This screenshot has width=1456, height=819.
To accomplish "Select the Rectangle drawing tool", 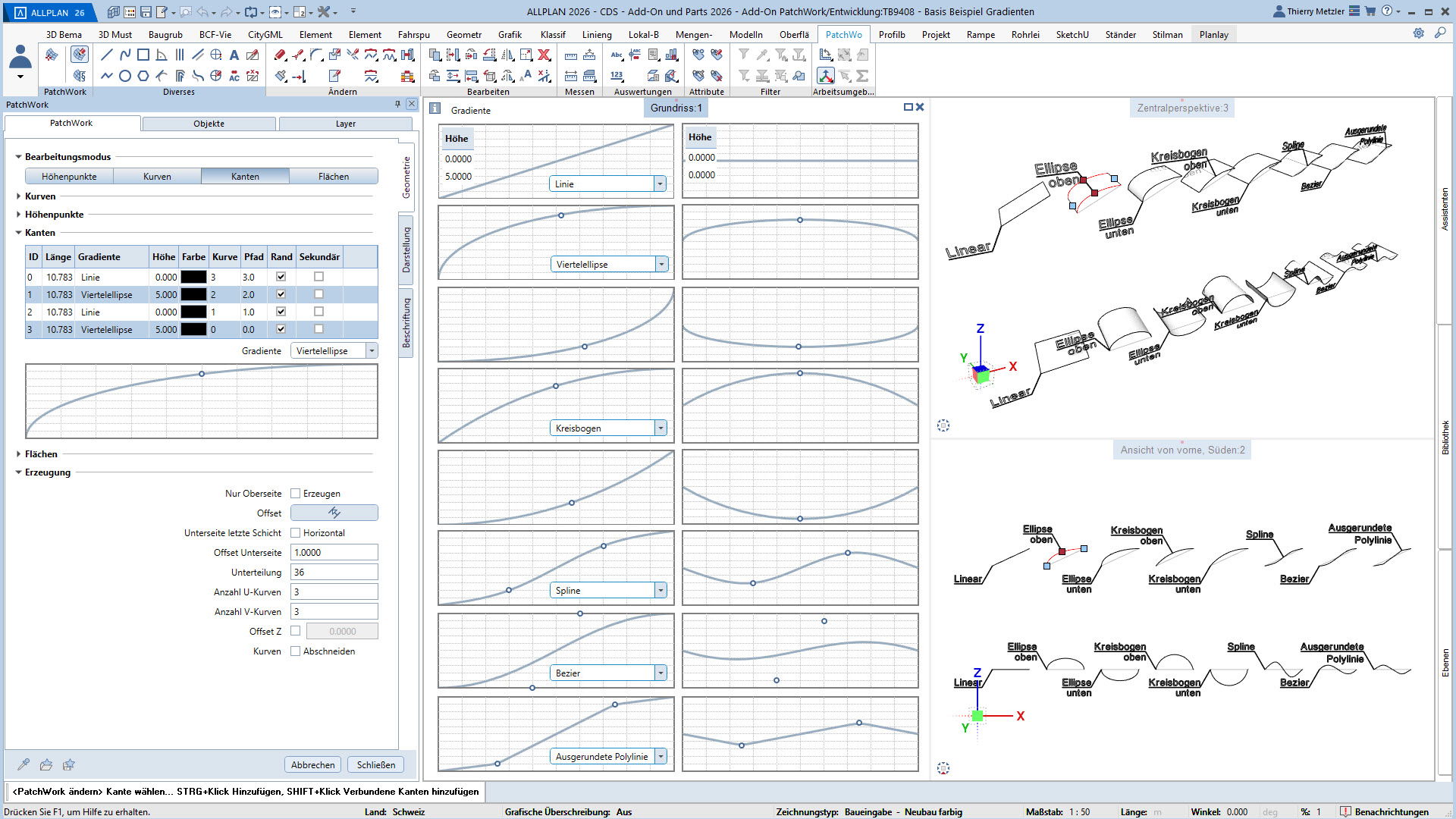I will click(143, 55).
